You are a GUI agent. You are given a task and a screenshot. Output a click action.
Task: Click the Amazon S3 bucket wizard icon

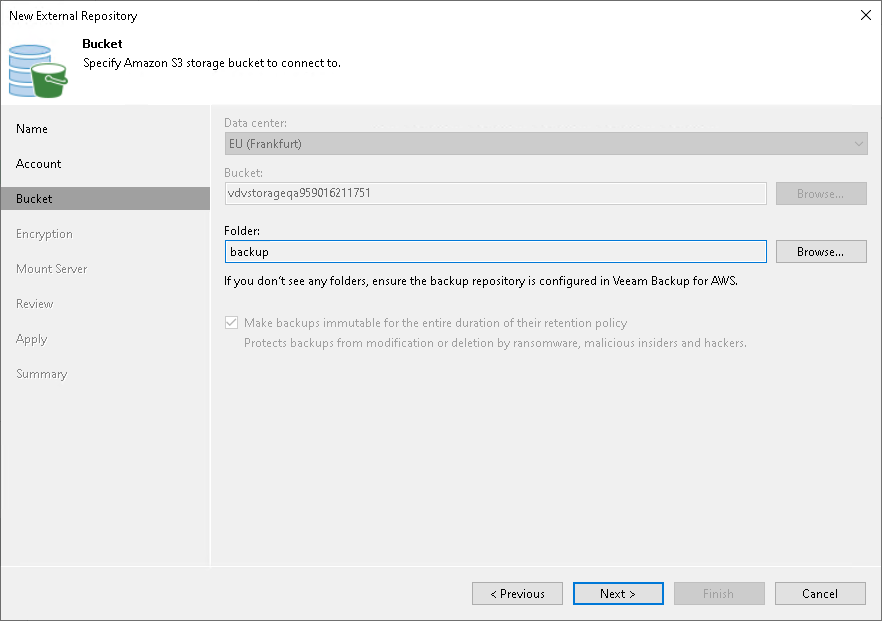[38, 71]
